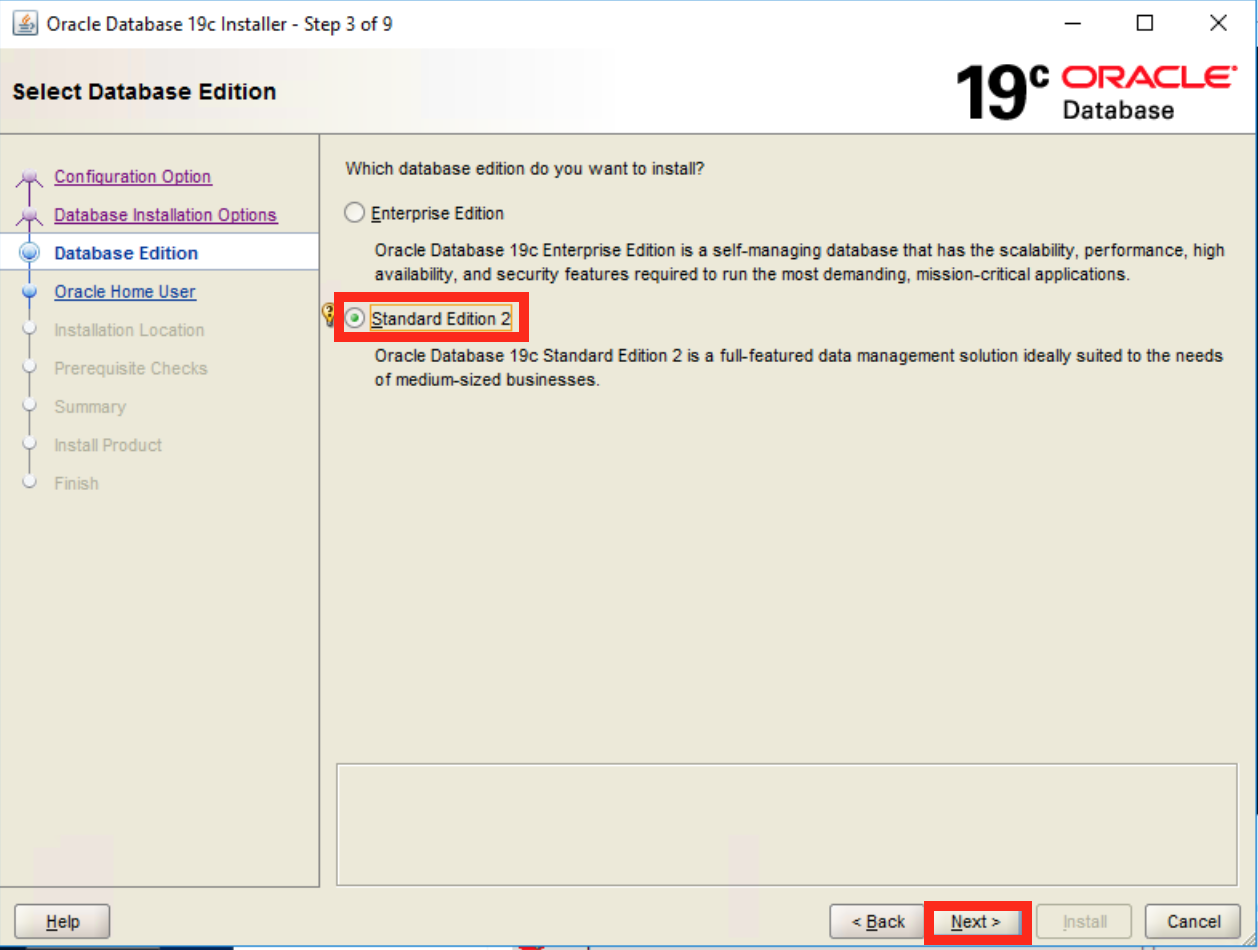Click the 'Select Database Edition' heading
This screenshot has height=950, width=1258.
pyautogui.click(x=144, y=92)
